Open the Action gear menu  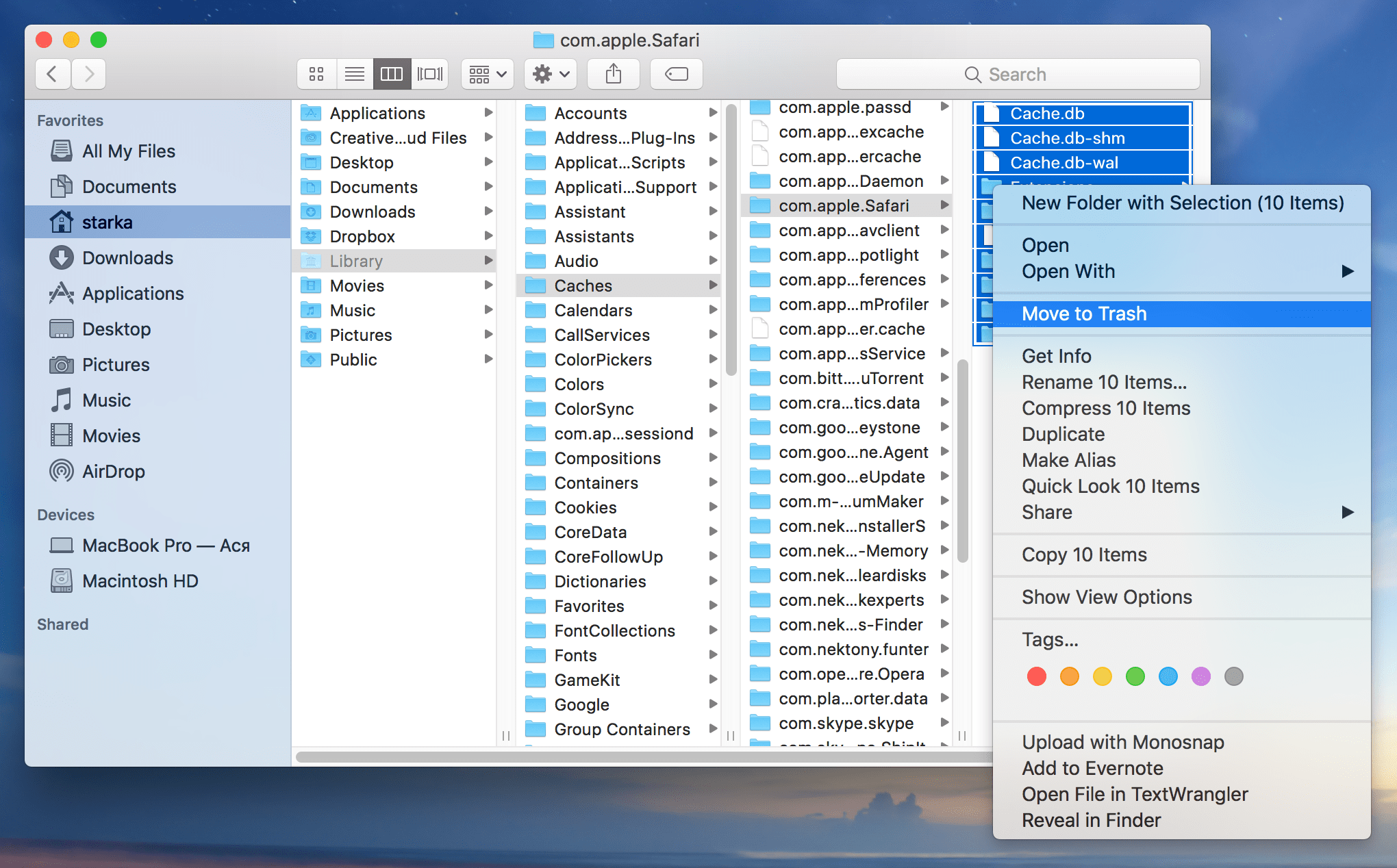(x=551, y=74)
